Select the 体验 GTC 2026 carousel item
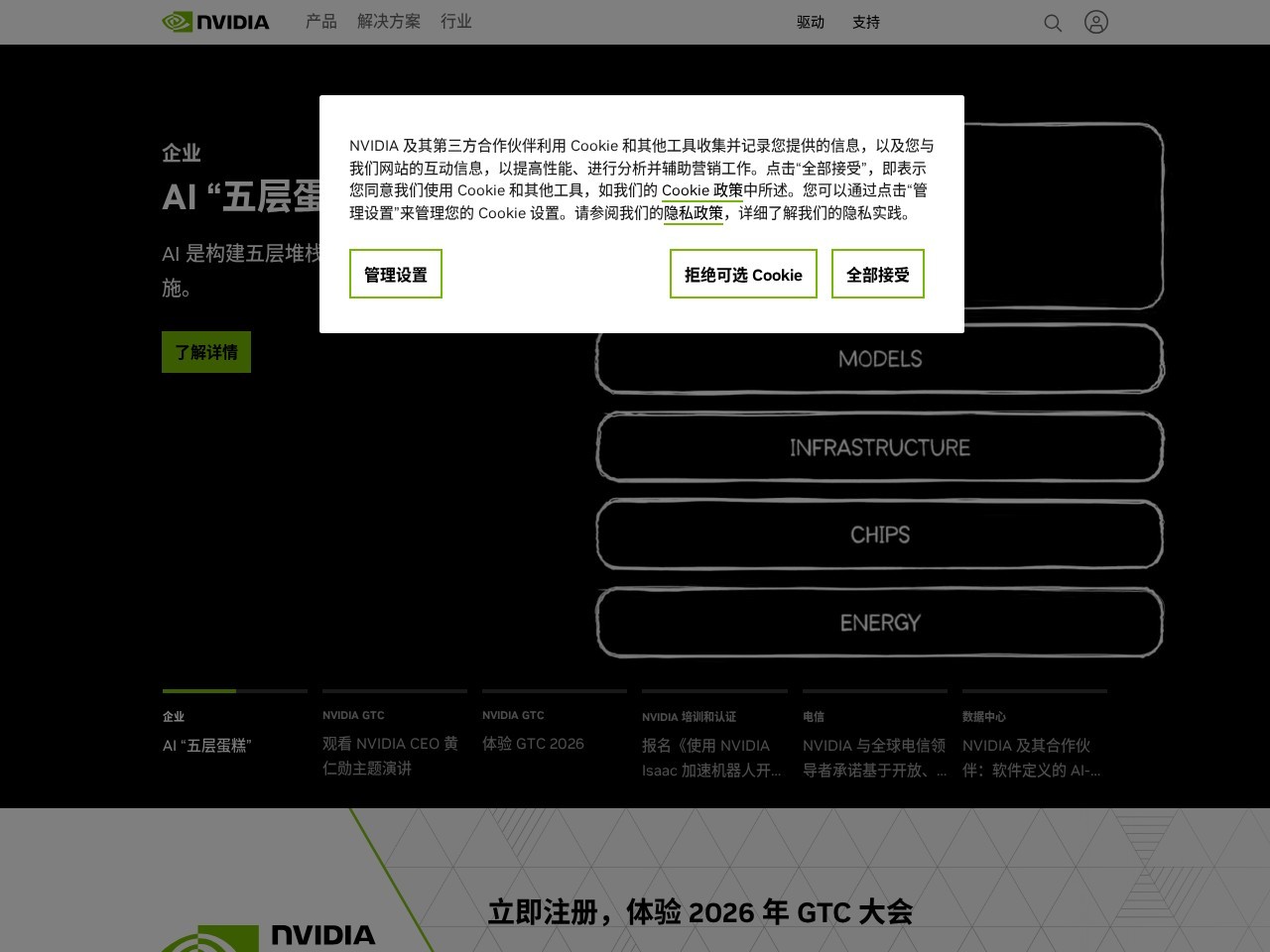This screenshot has width=1270, height=952. [x=533, y=743]
